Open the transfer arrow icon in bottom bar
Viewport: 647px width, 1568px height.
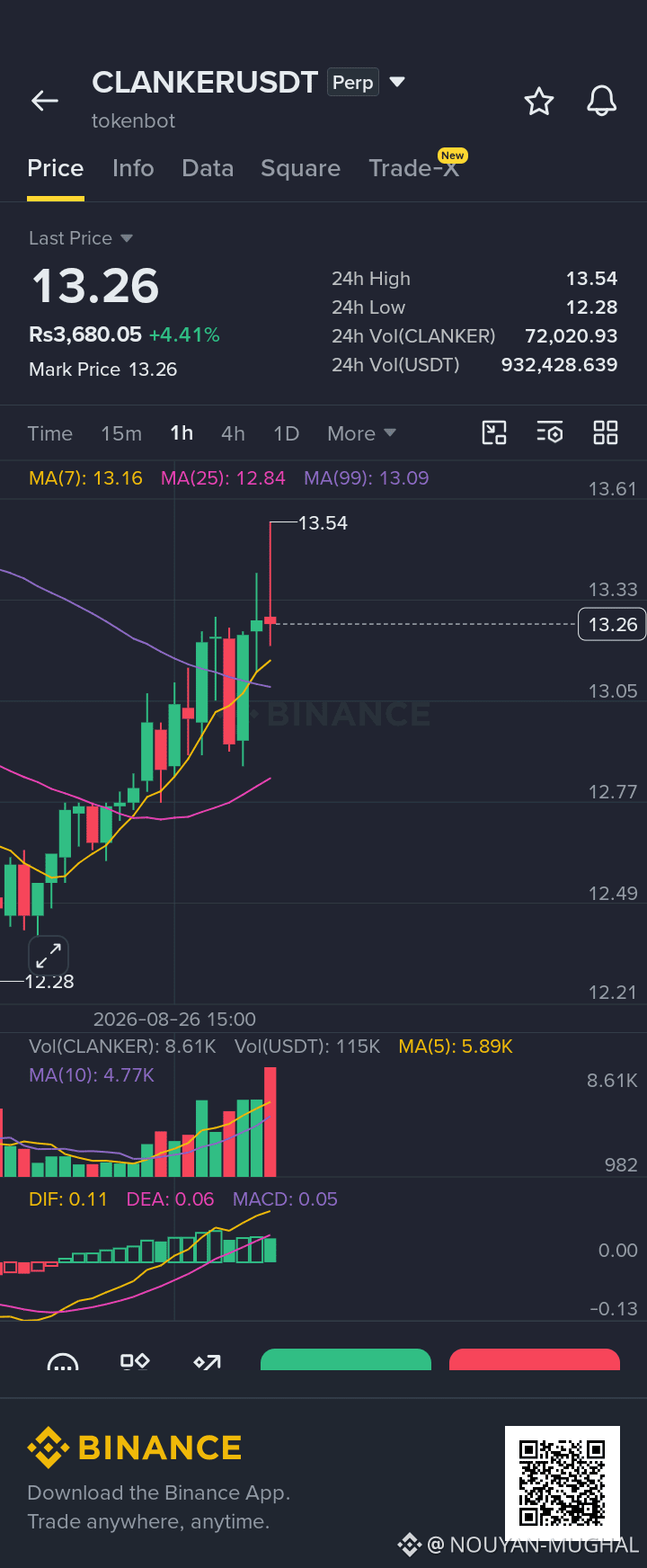point(208,1362)
